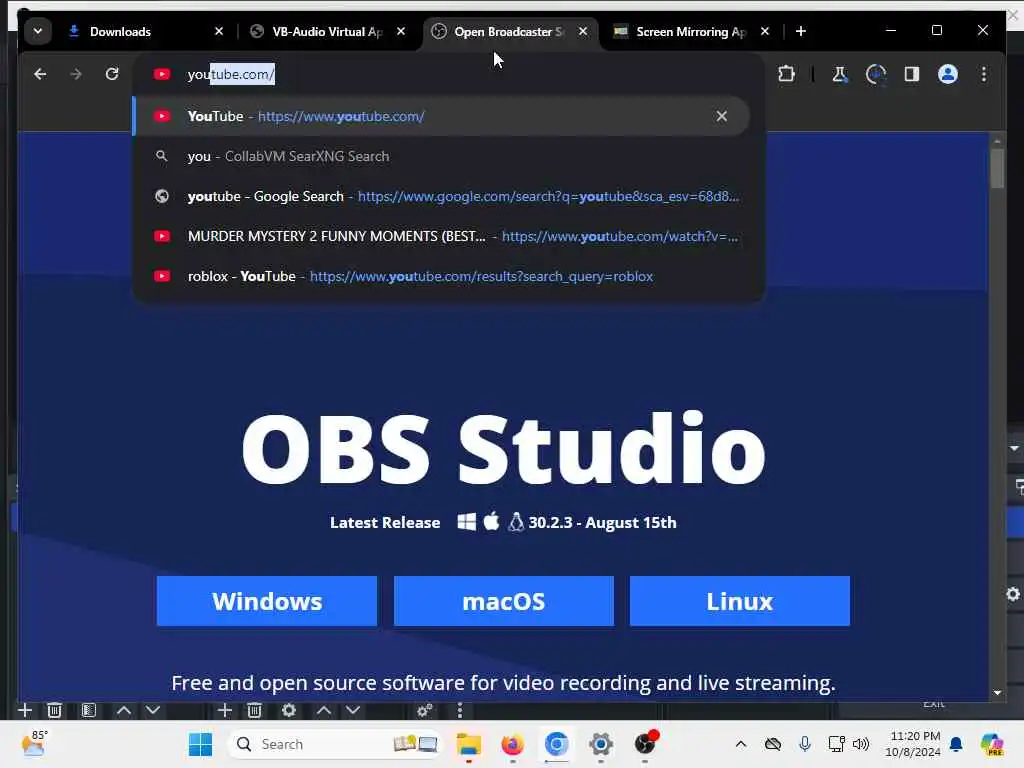Switch to the VB-Audio Virtual Ap tab

[327, 31]
